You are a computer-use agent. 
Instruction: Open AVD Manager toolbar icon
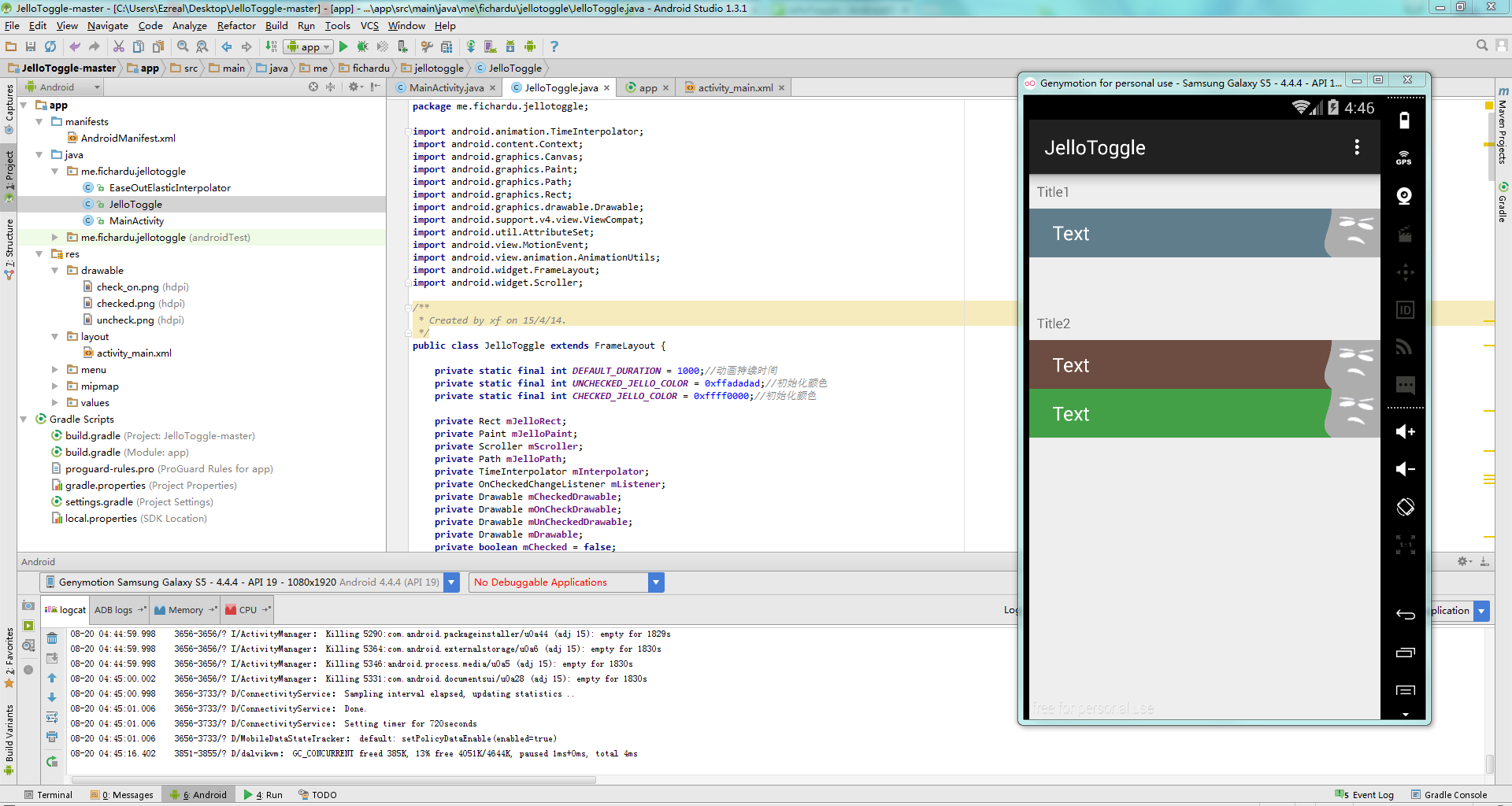coord(490,46)
